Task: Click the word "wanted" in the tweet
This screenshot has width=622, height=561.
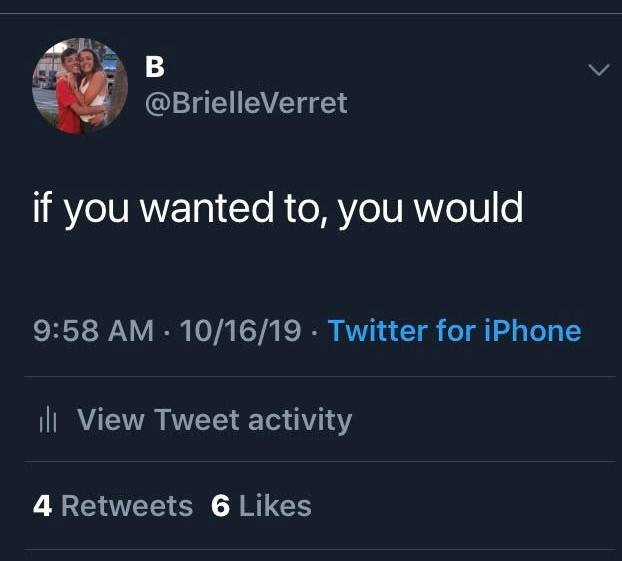Action: (206, 207)
